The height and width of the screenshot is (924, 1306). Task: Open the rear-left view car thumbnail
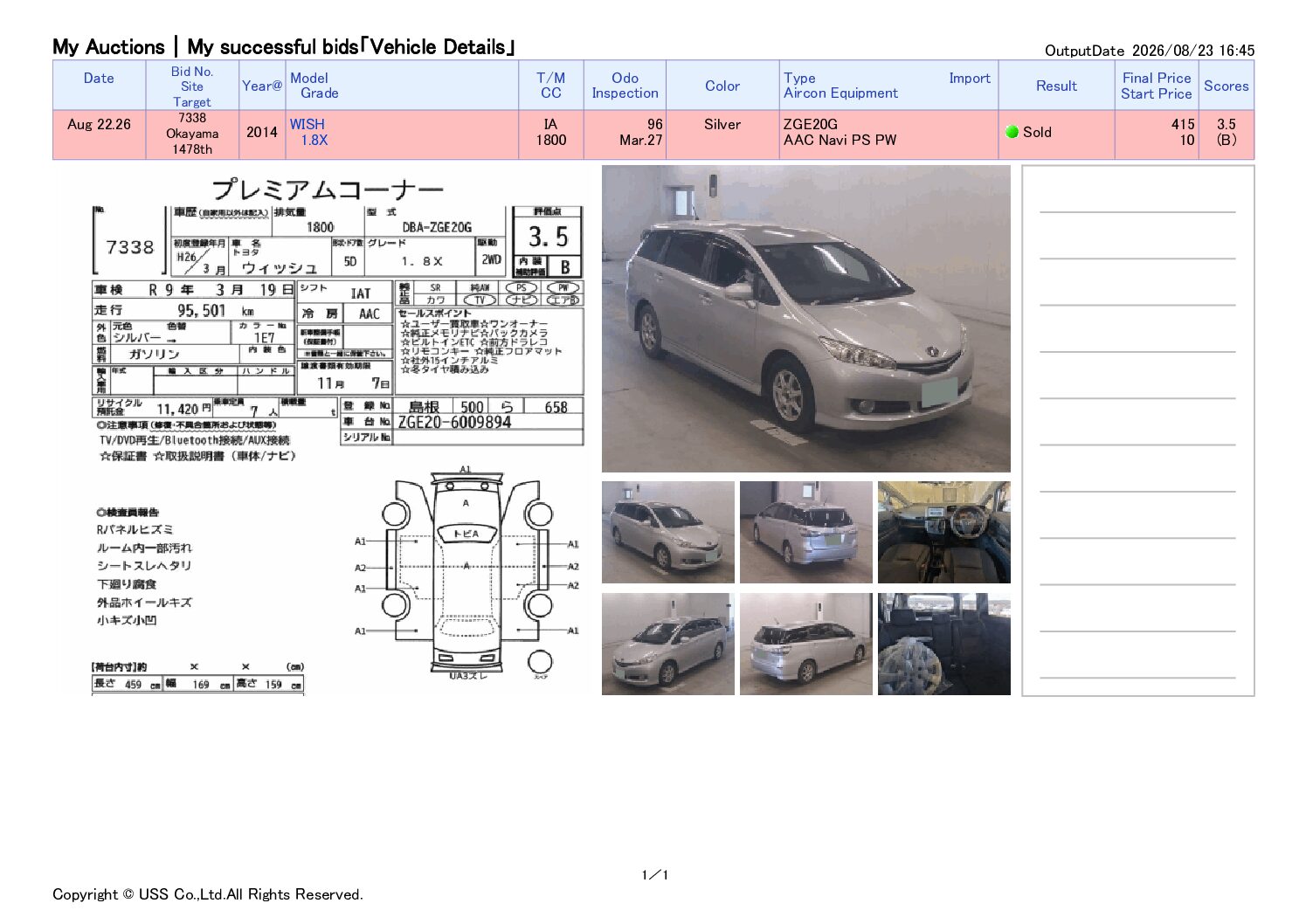point(805,532)
